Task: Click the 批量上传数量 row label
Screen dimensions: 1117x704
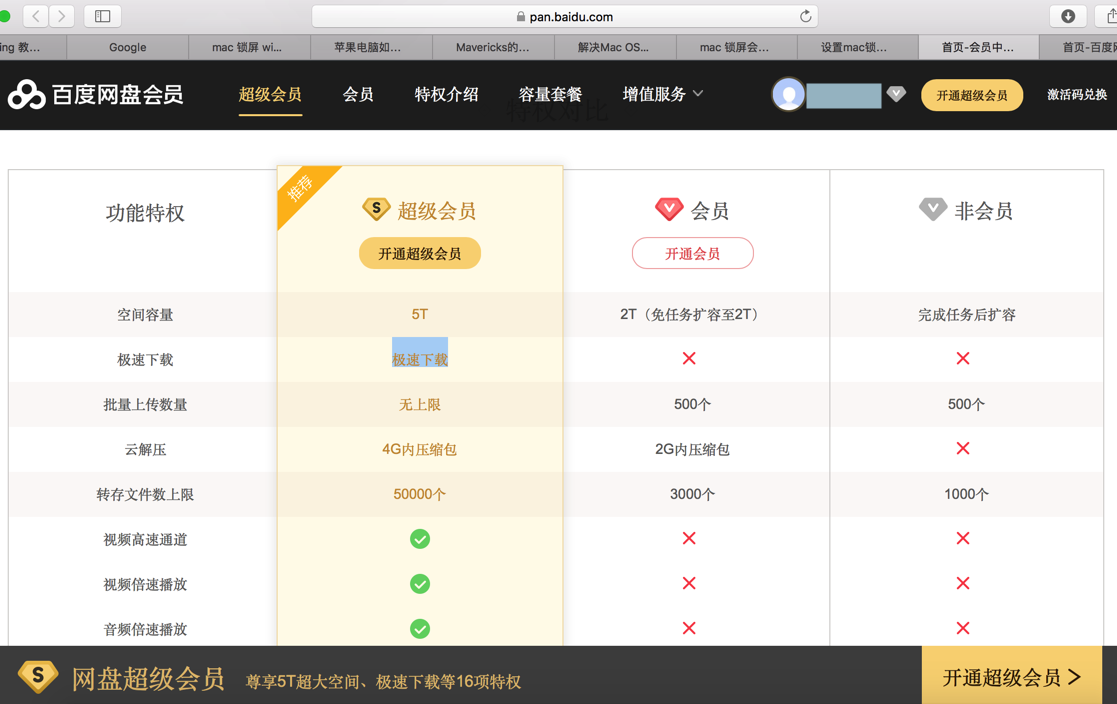Action: [x=145, y=404]
